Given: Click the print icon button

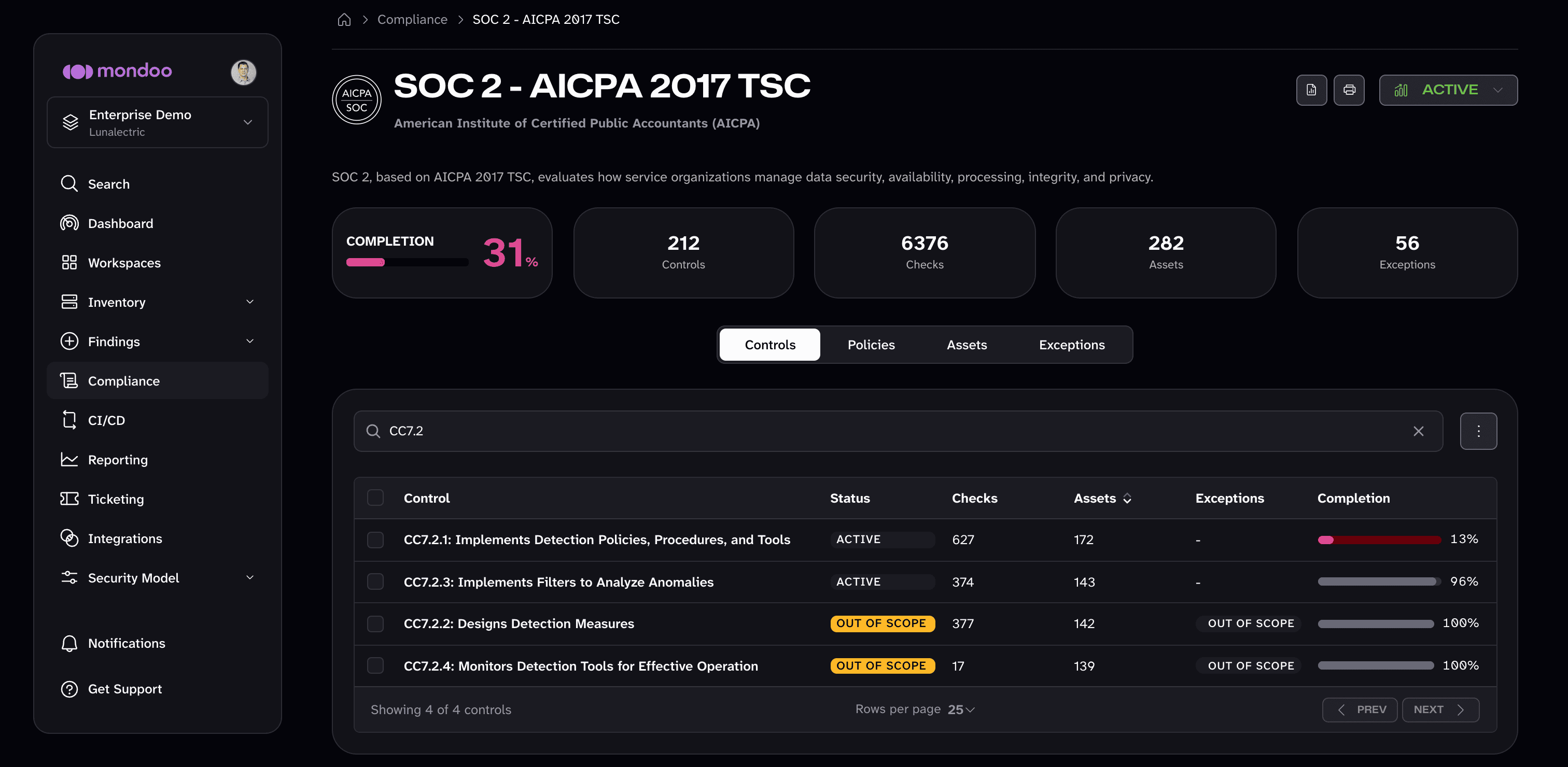Looking at the screenshot, I should click(x=1349, y=90).
